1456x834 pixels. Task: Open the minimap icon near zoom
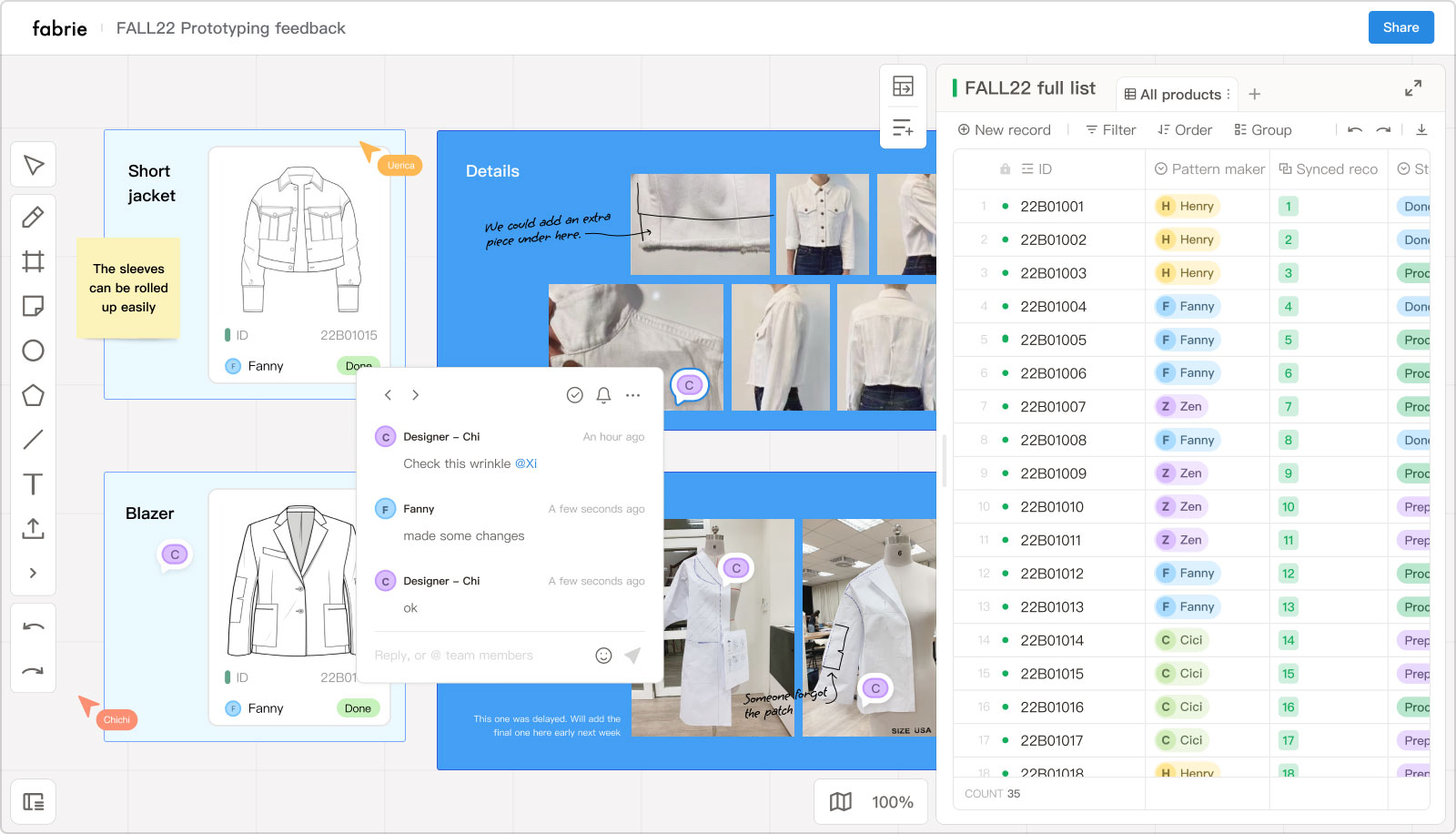coord(841,802)
